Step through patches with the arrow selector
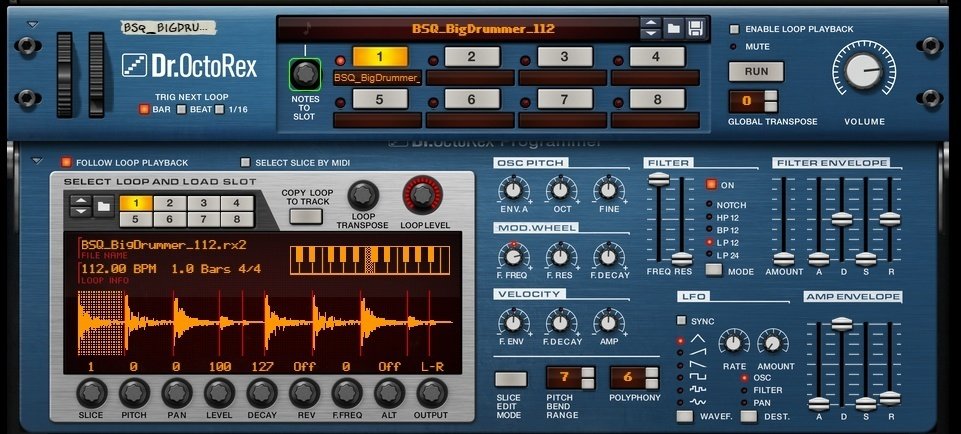961x434 pixels. point(650,28)
